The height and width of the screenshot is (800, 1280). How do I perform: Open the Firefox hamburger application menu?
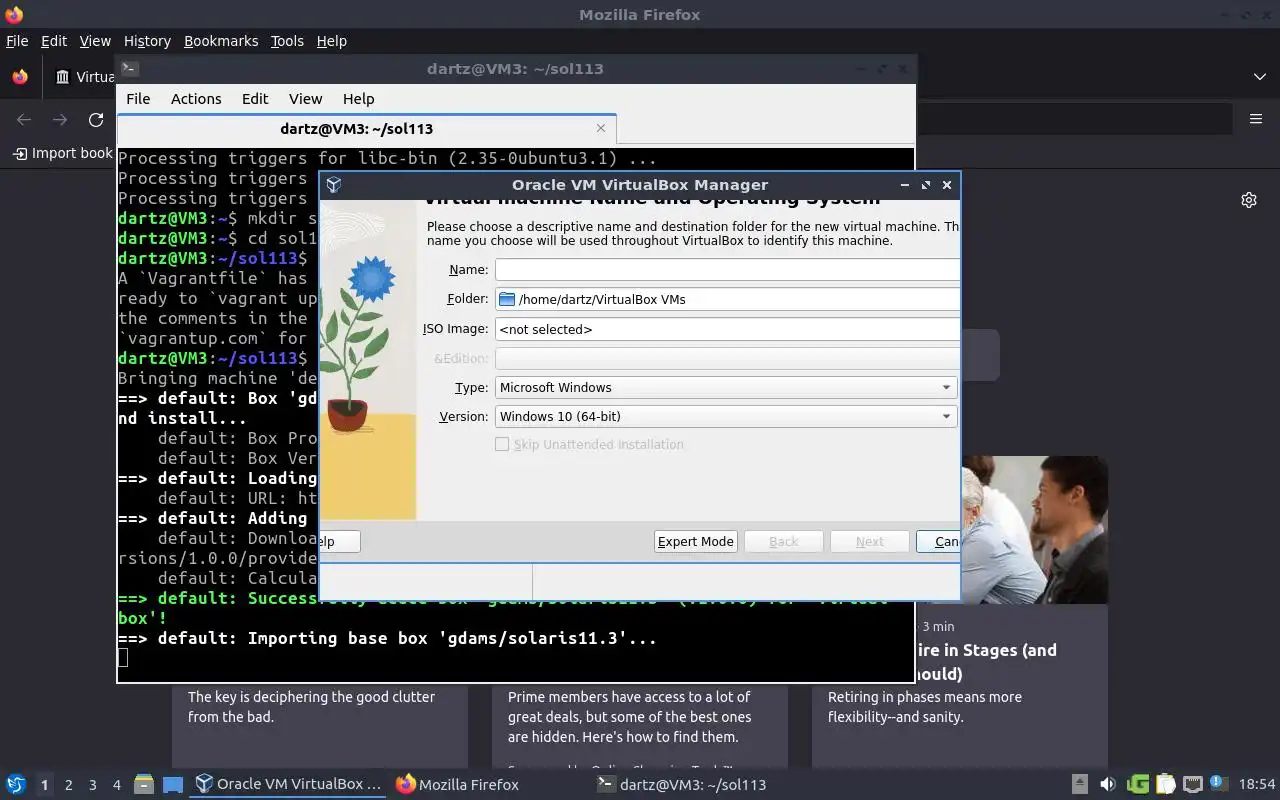click(x=1256, y=119)
